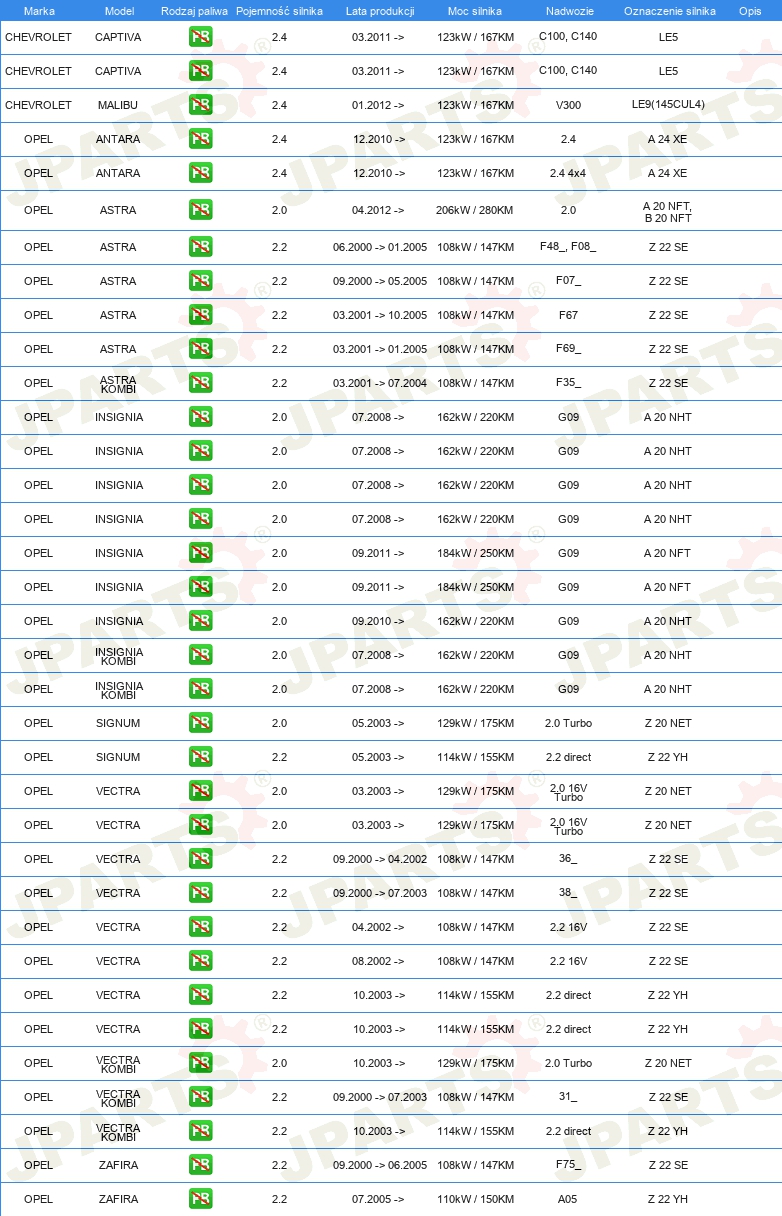Screen dimensions: 782x1216
Task: Click the Marka column header
Action: click(39, 11)
